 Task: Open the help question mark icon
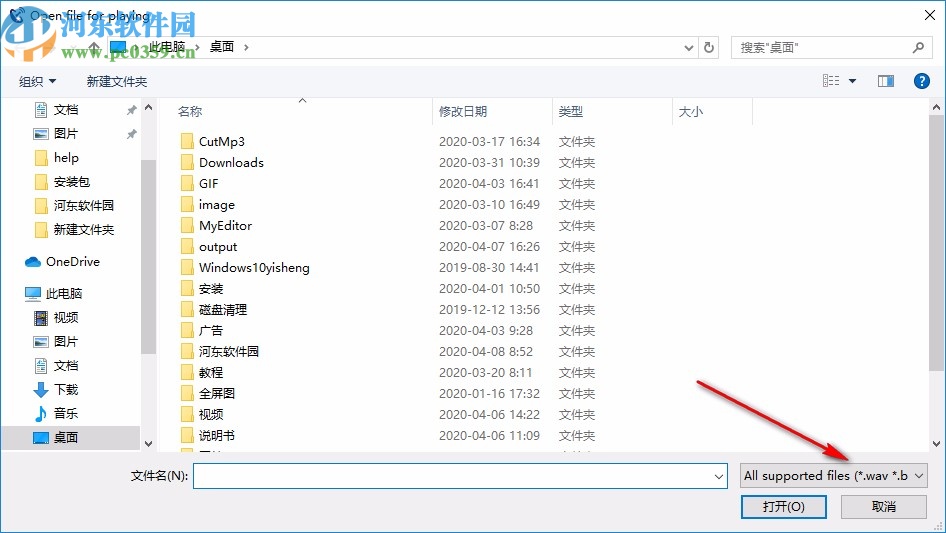tap(921, 81)
